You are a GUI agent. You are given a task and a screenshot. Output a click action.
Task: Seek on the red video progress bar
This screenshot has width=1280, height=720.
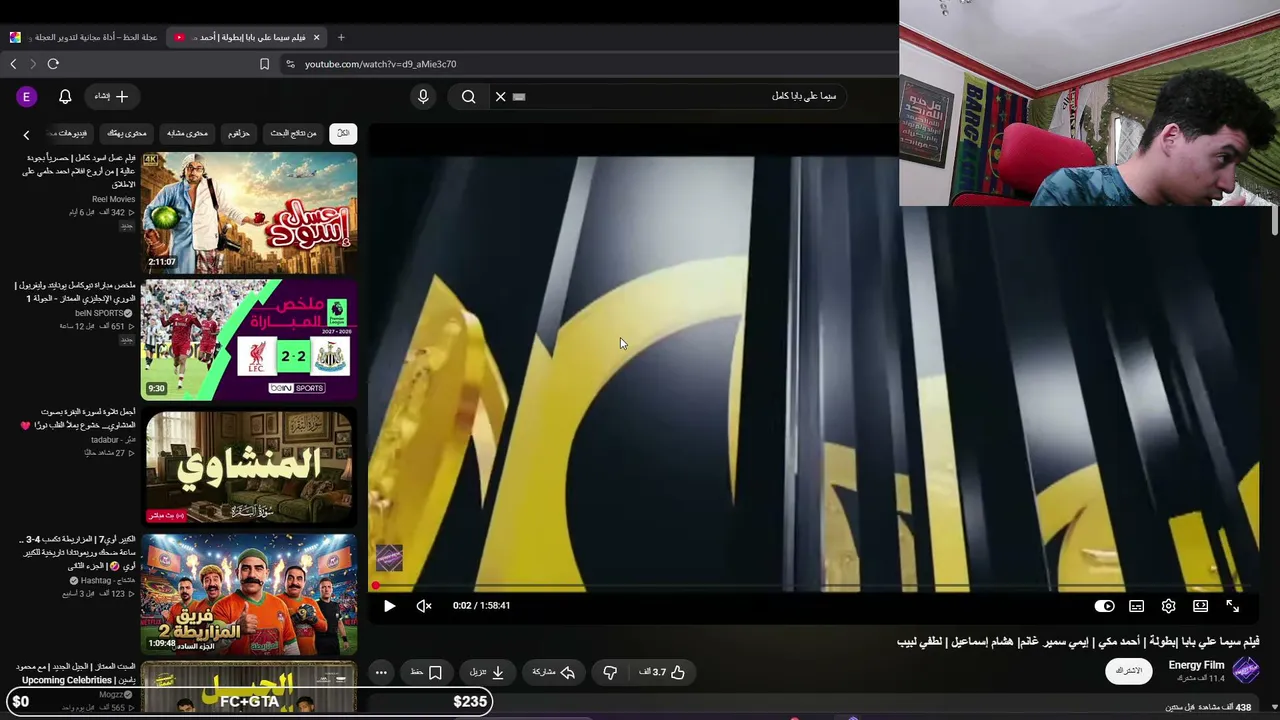coord(813,586)
